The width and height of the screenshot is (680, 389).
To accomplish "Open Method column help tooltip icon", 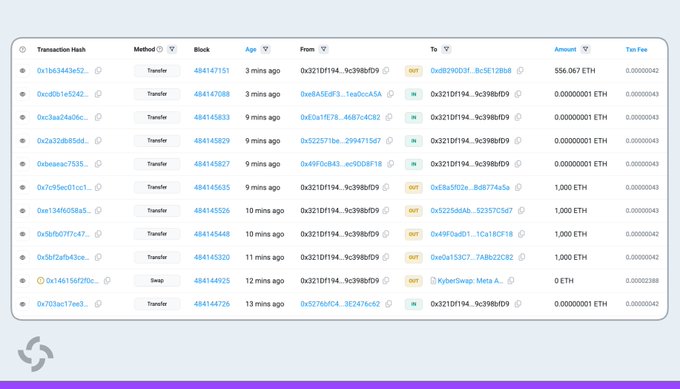I will (160, 49).
